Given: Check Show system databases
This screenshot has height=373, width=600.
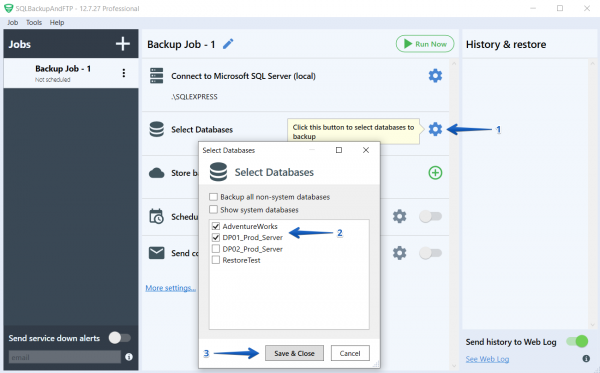Looking at the screenshot, I should 214,210.
